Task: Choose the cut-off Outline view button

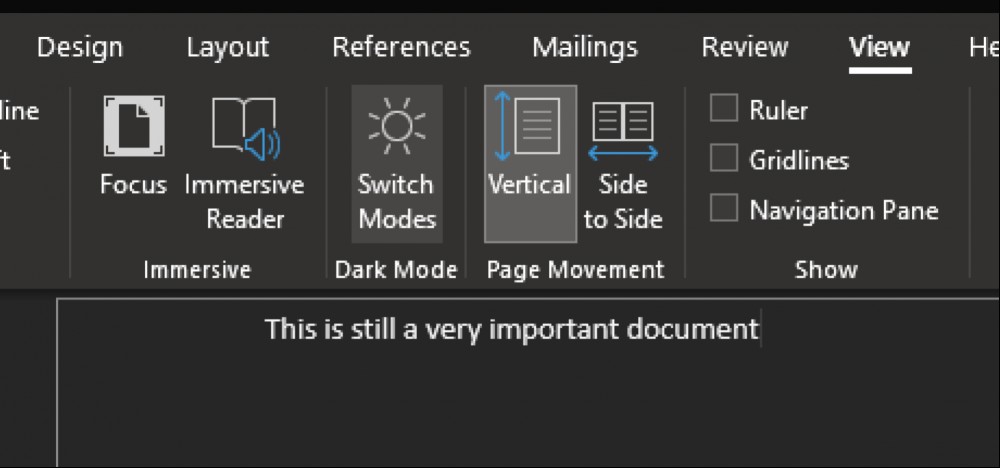Action: tap(19, 111)
